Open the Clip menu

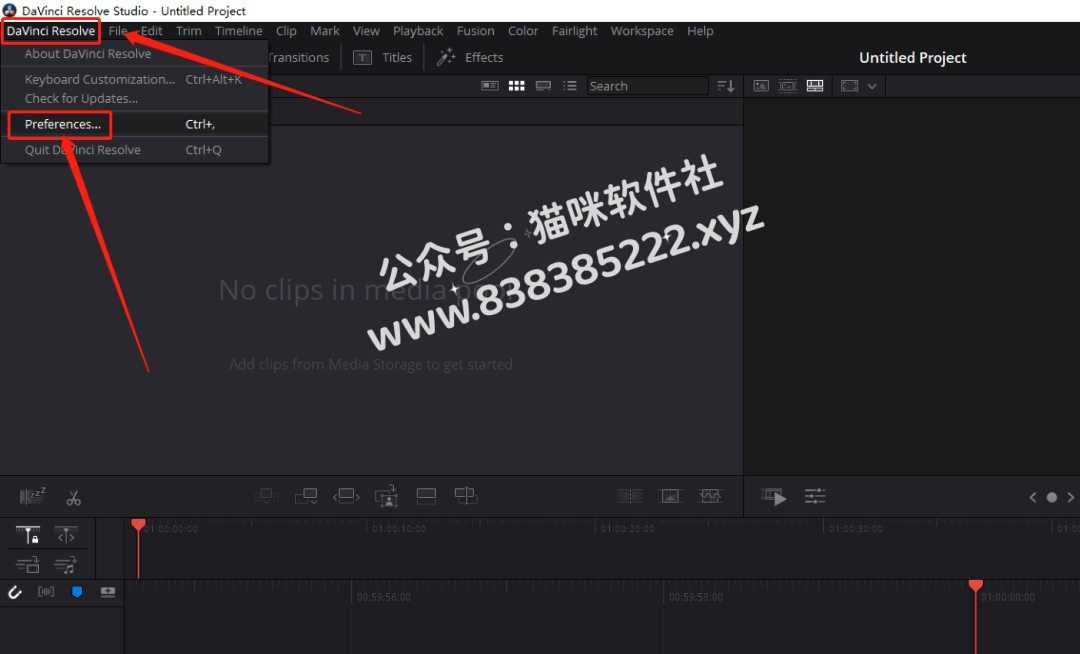coord(286,31)
